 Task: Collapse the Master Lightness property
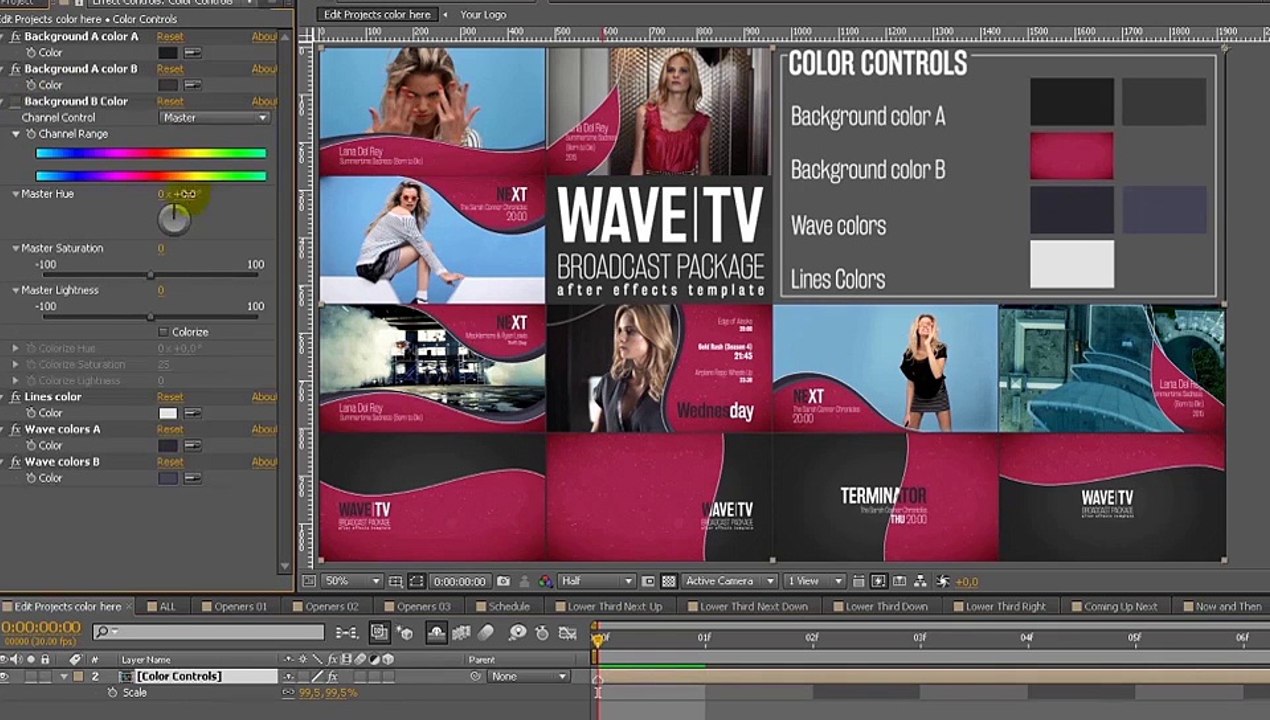coord(16,290)
